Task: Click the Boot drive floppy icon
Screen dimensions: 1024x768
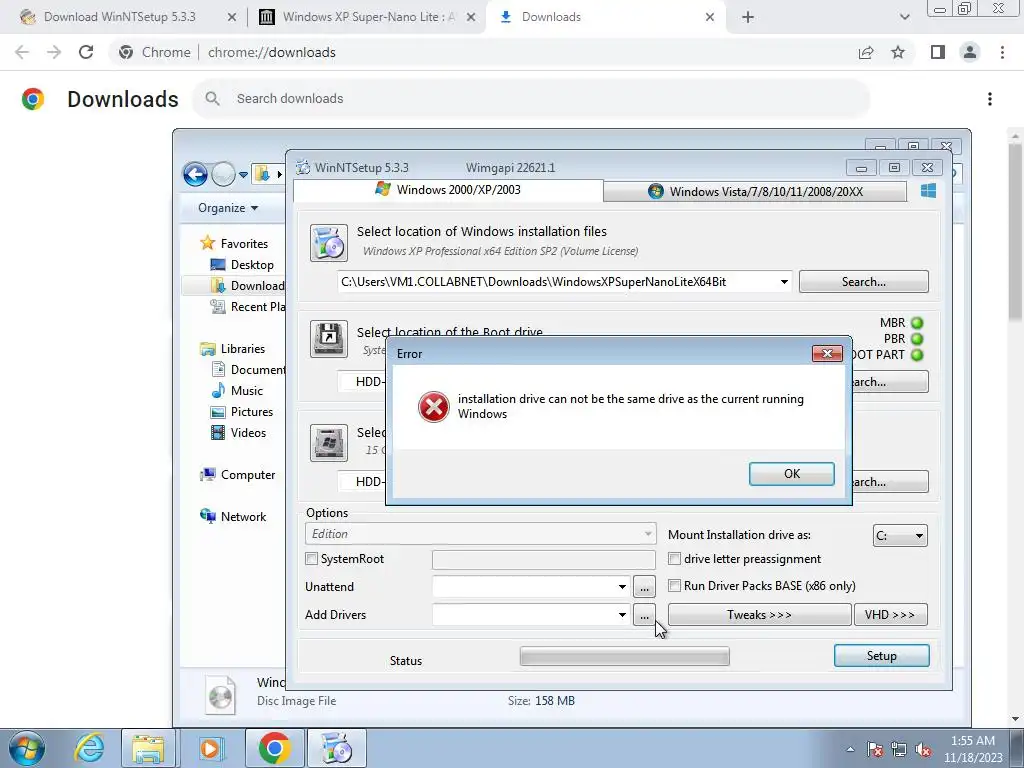Action: point(328,338)
